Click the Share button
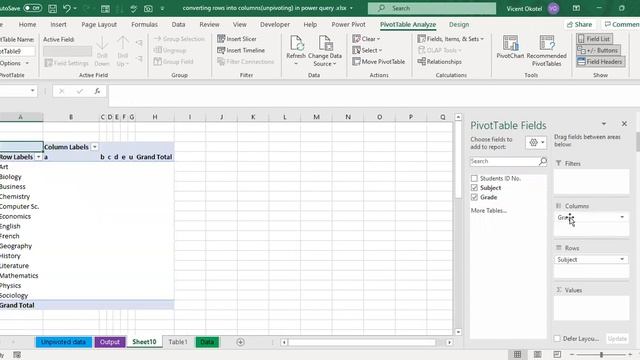This screenshot has height=360, width=640. tap(579, 24)
